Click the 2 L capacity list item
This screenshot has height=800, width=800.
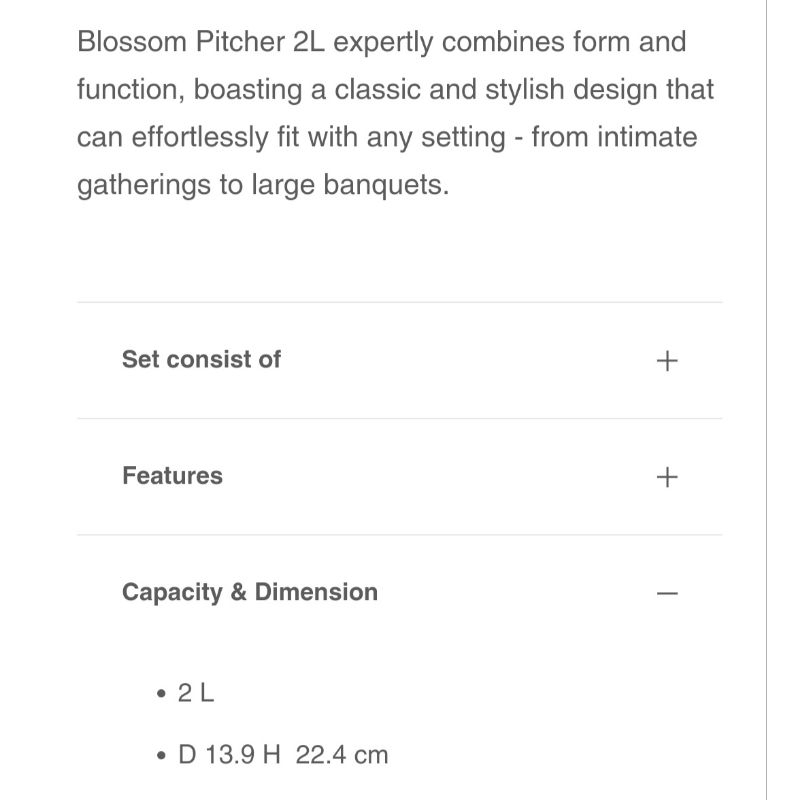click(196, 693)
